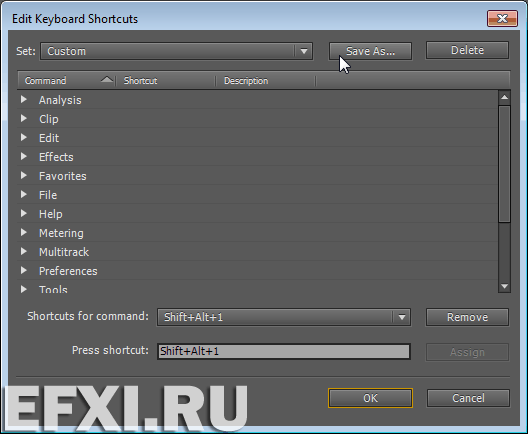
Task: Expand the Tools category
Action: pos(24,289)
